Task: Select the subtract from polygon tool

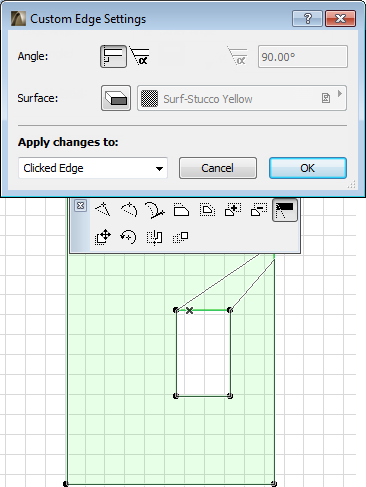Action: (259, 210)
